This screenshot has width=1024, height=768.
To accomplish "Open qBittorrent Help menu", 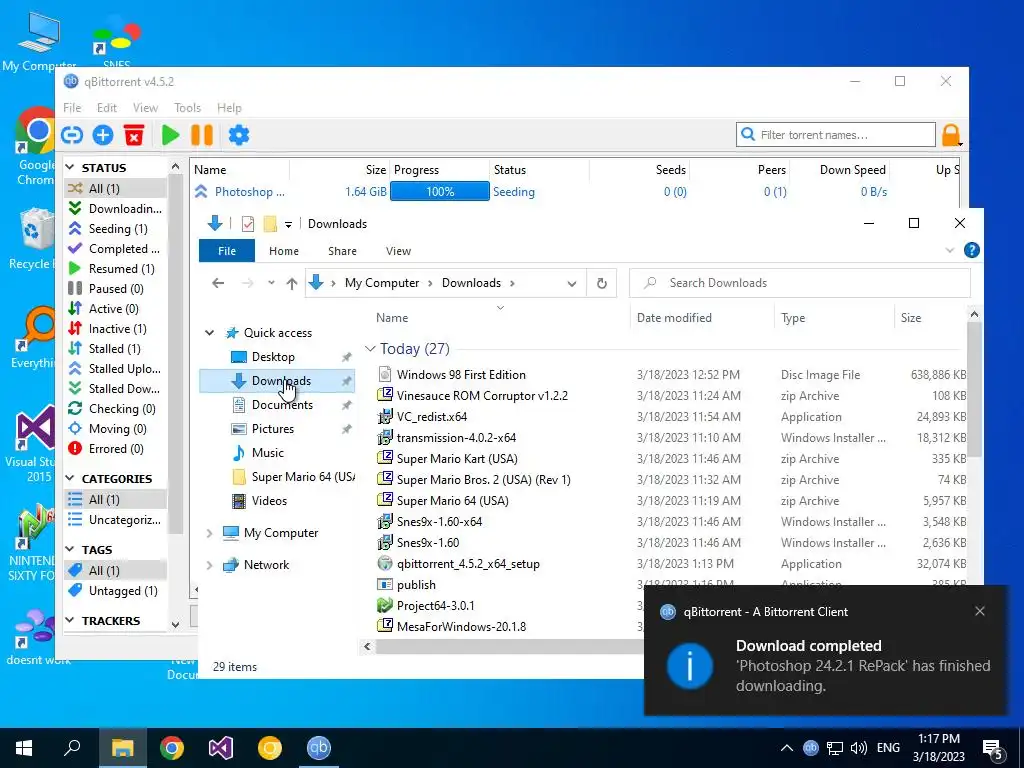I will (x=229, y=108).
